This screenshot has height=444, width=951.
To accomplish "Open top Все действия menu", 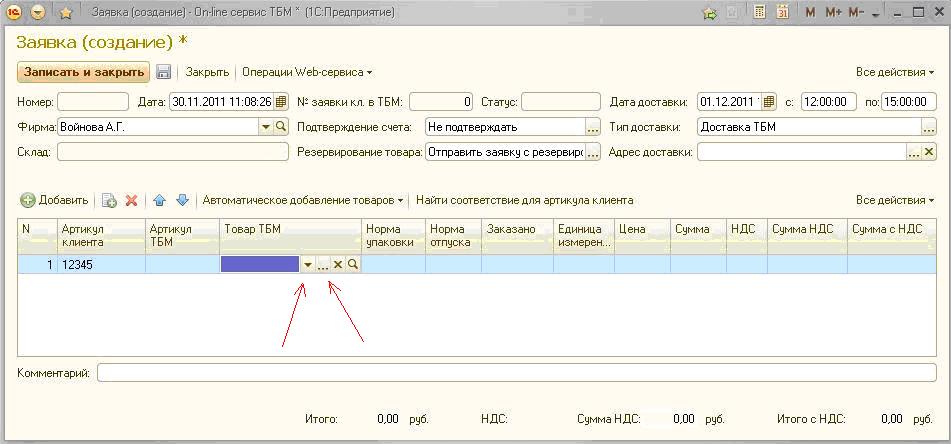I will pos(895,72).
